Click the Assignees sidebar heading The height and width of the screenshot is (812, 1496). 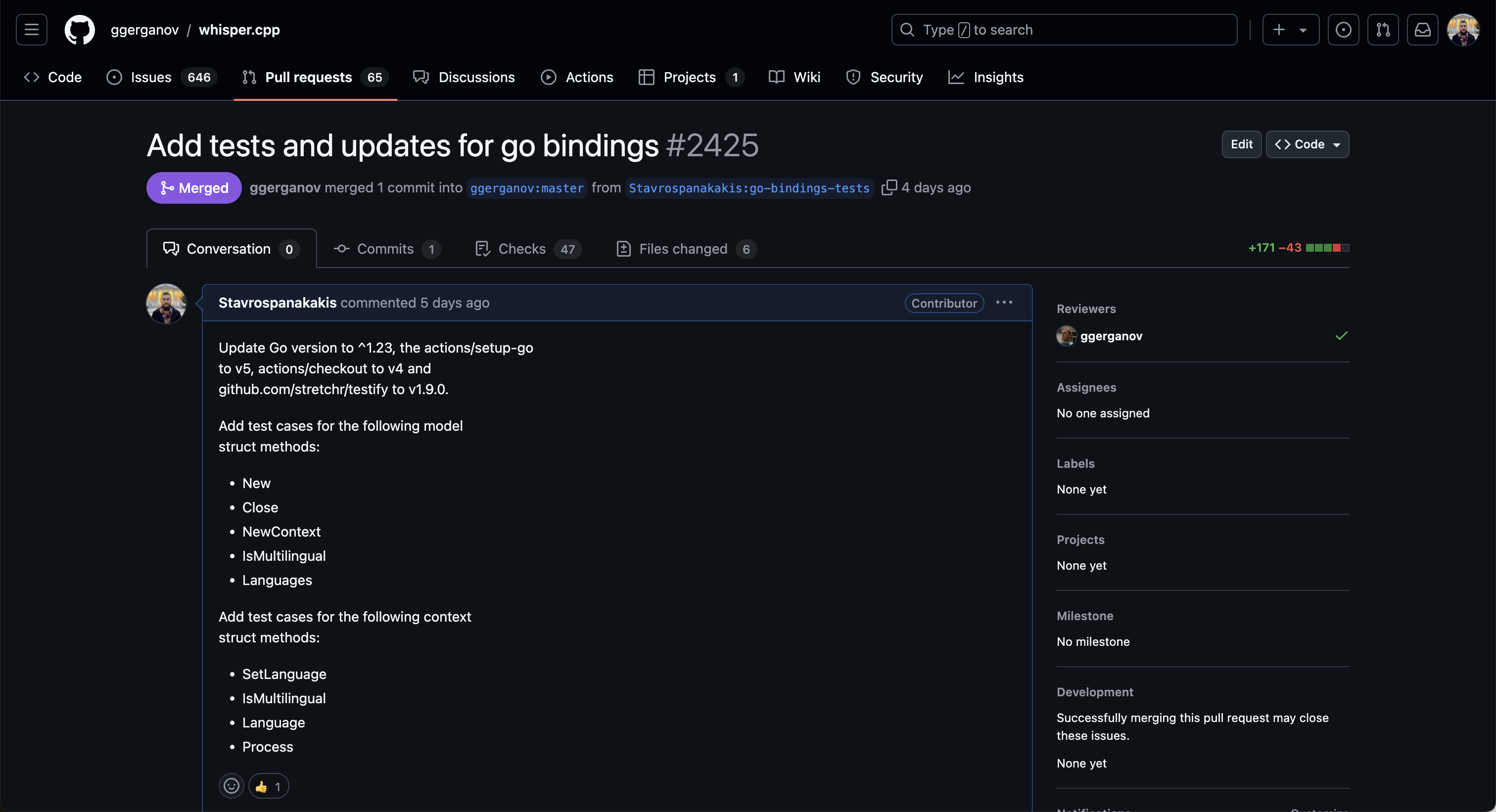click(x=1086, y=387)
